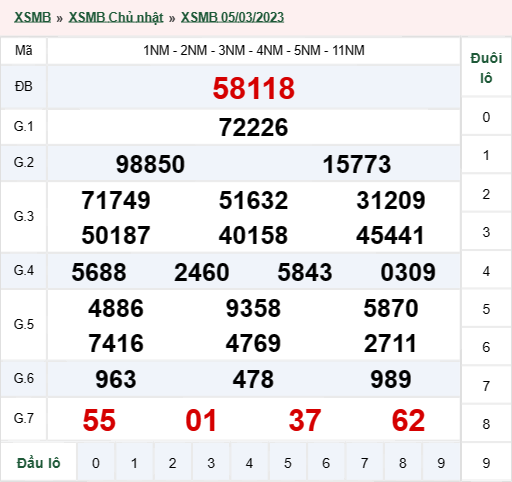Viewport: 512px width, 482px height.
Task: Select Đầu lô digit 4
Action: pos(249,463)
